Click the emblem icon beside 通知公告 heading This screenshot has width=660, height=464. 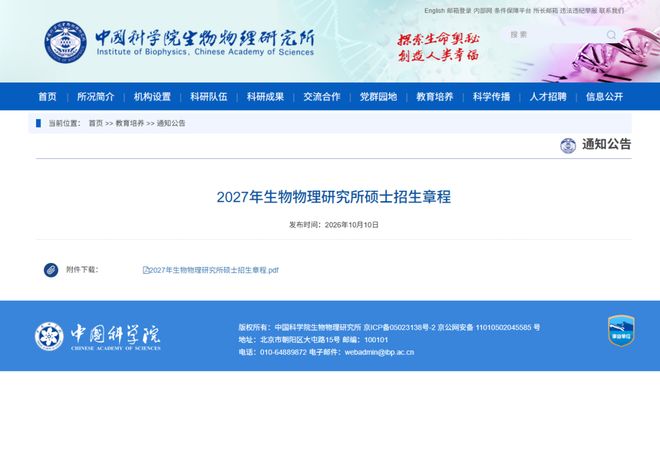[568, 146]
